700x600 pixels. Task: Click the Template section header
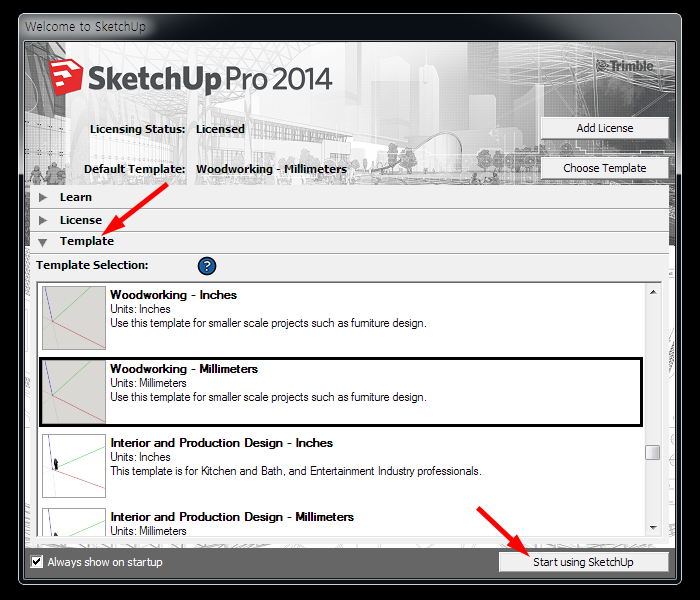click(x=349, y=242)
